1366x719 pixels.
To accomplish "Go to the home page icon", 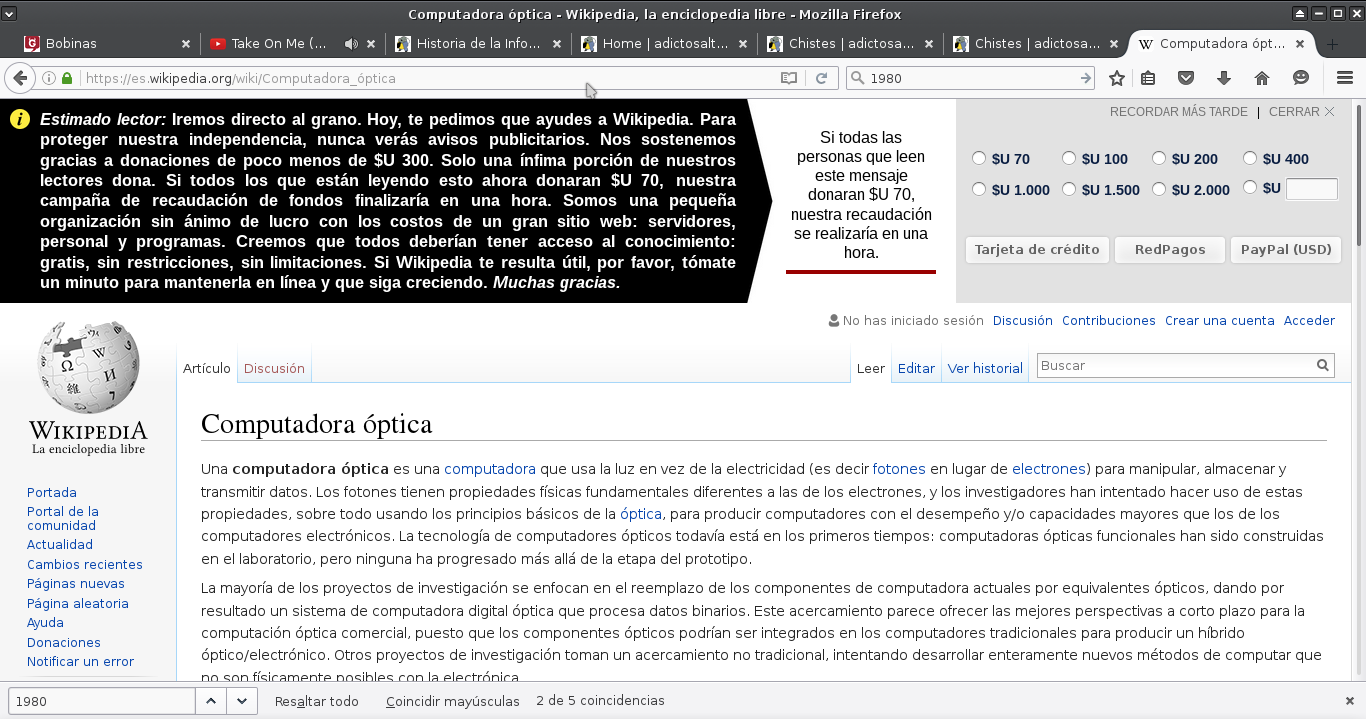I will pyautogui.click(x=1262, y=78).
